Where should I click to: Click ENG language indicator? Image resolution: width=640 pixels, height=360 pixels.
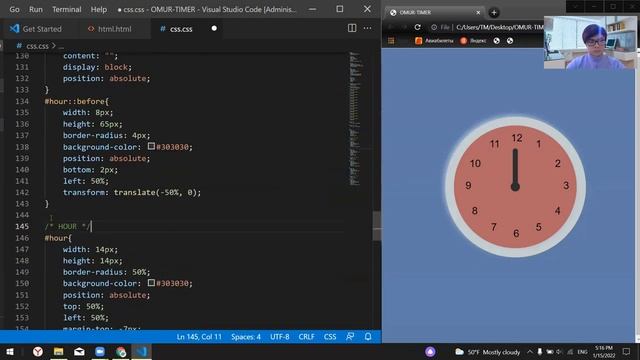coord(582,352)
